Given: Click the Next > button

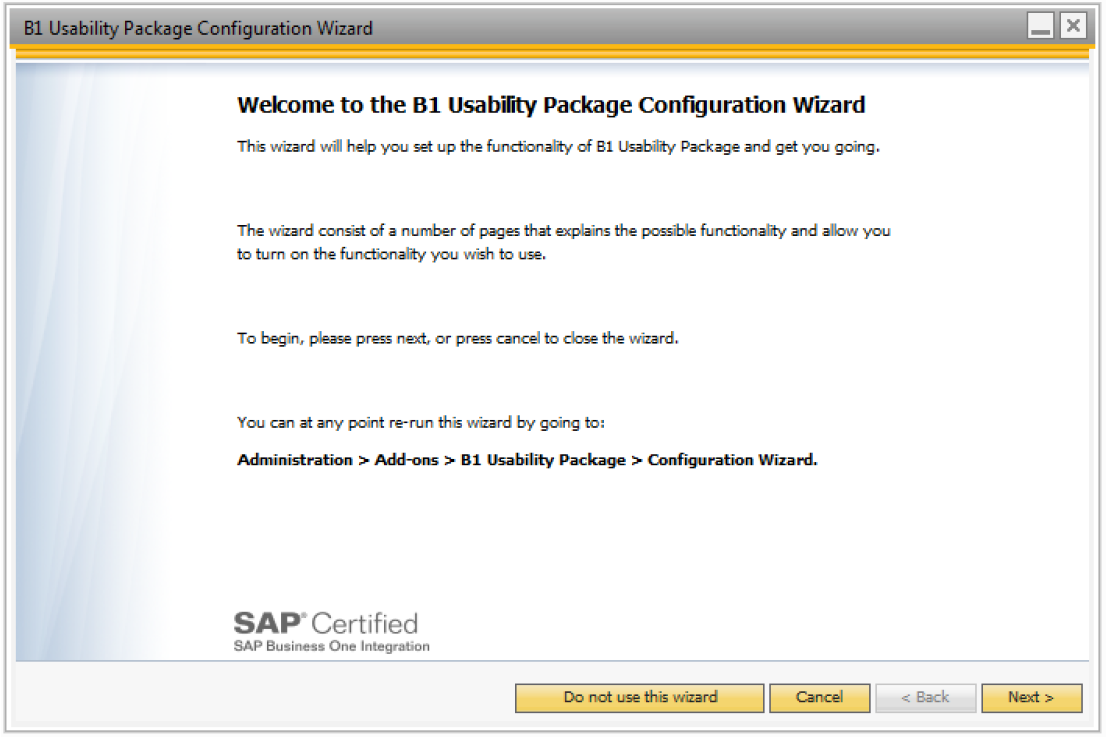Looking at the screenshot, I should click(x=1031, y=698).
